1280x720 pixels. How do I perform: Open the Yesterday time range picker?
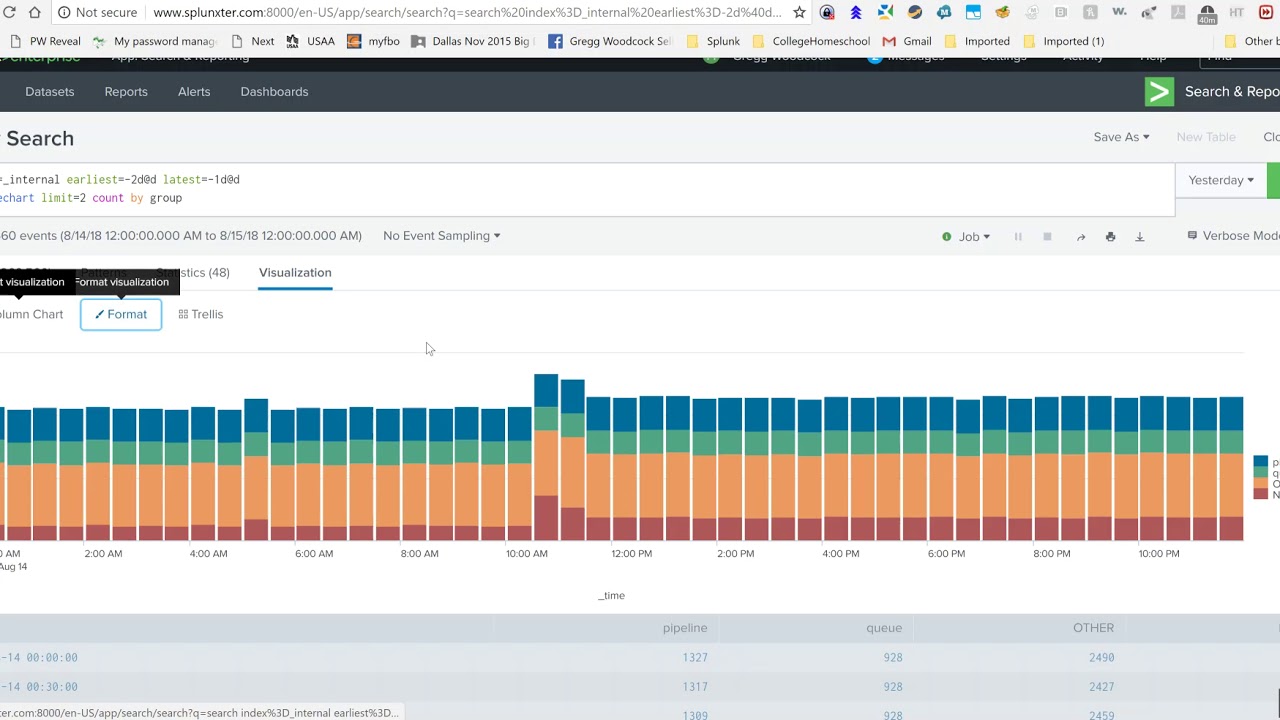tap(1221, 180)
